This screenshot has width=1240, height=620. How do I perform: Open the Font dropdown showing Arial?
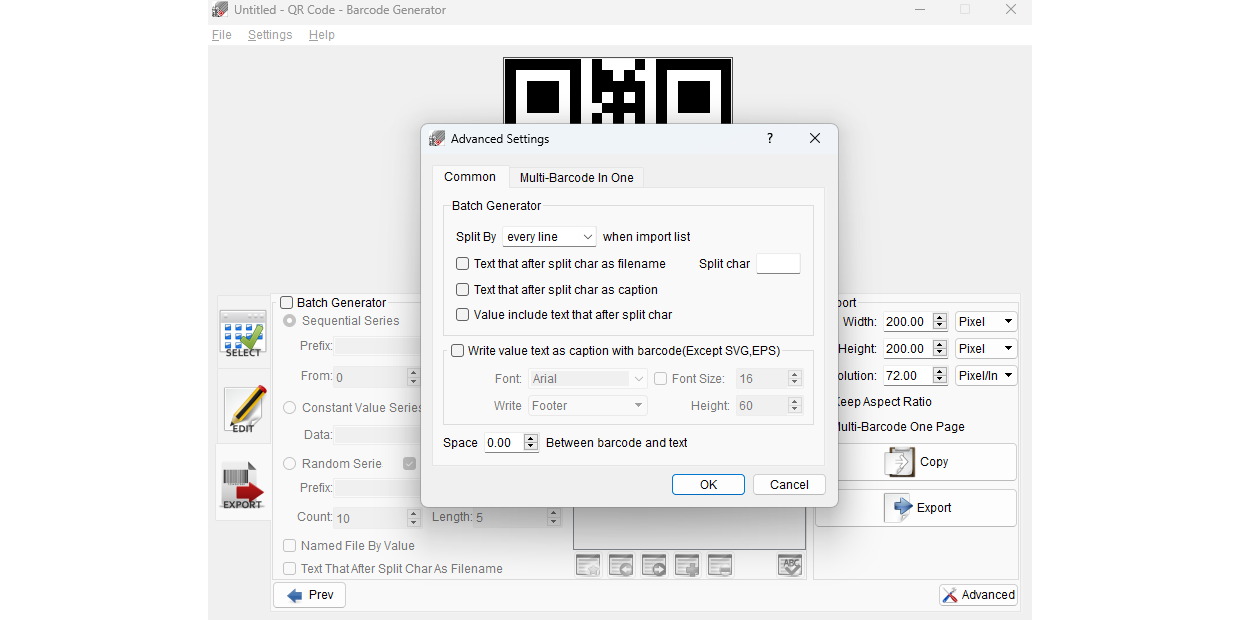coord(588,378)
